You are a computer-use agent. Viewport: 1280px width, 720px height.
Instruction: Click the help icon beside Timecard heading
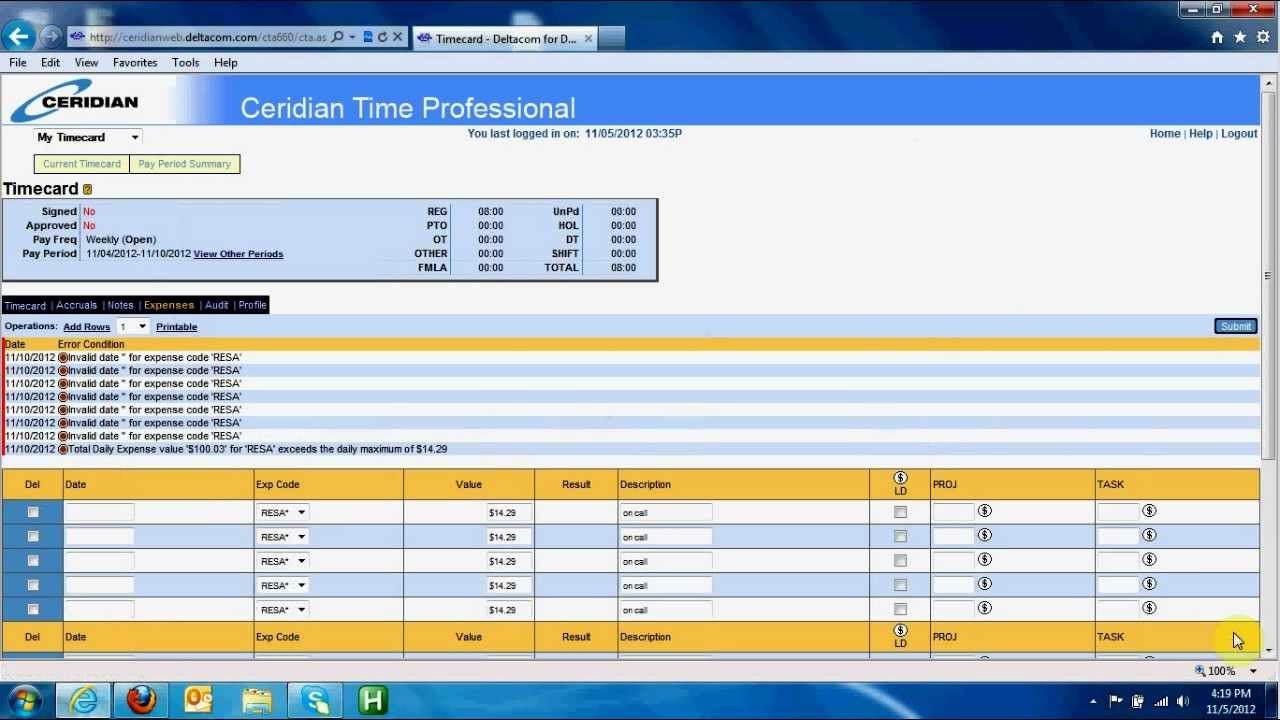(x=87, y=189)
